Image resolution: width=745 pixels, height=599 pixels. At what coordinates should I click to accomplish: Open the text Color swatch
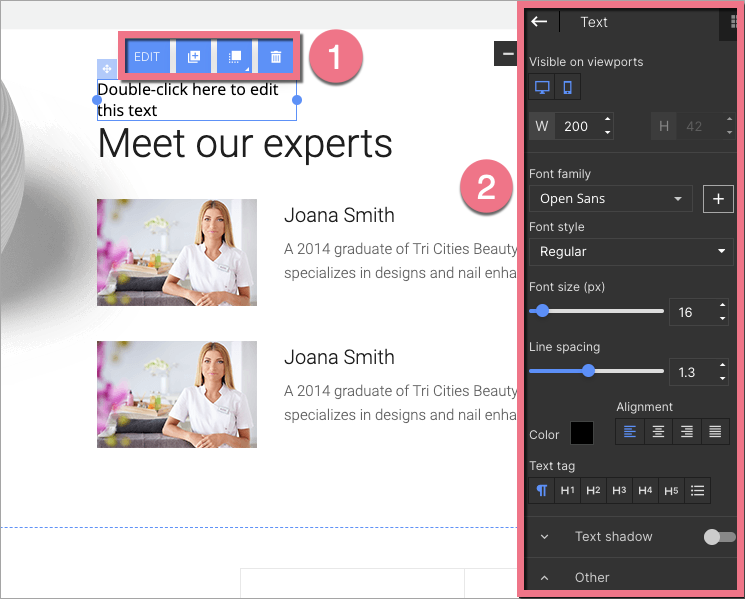tap(581, 433)
